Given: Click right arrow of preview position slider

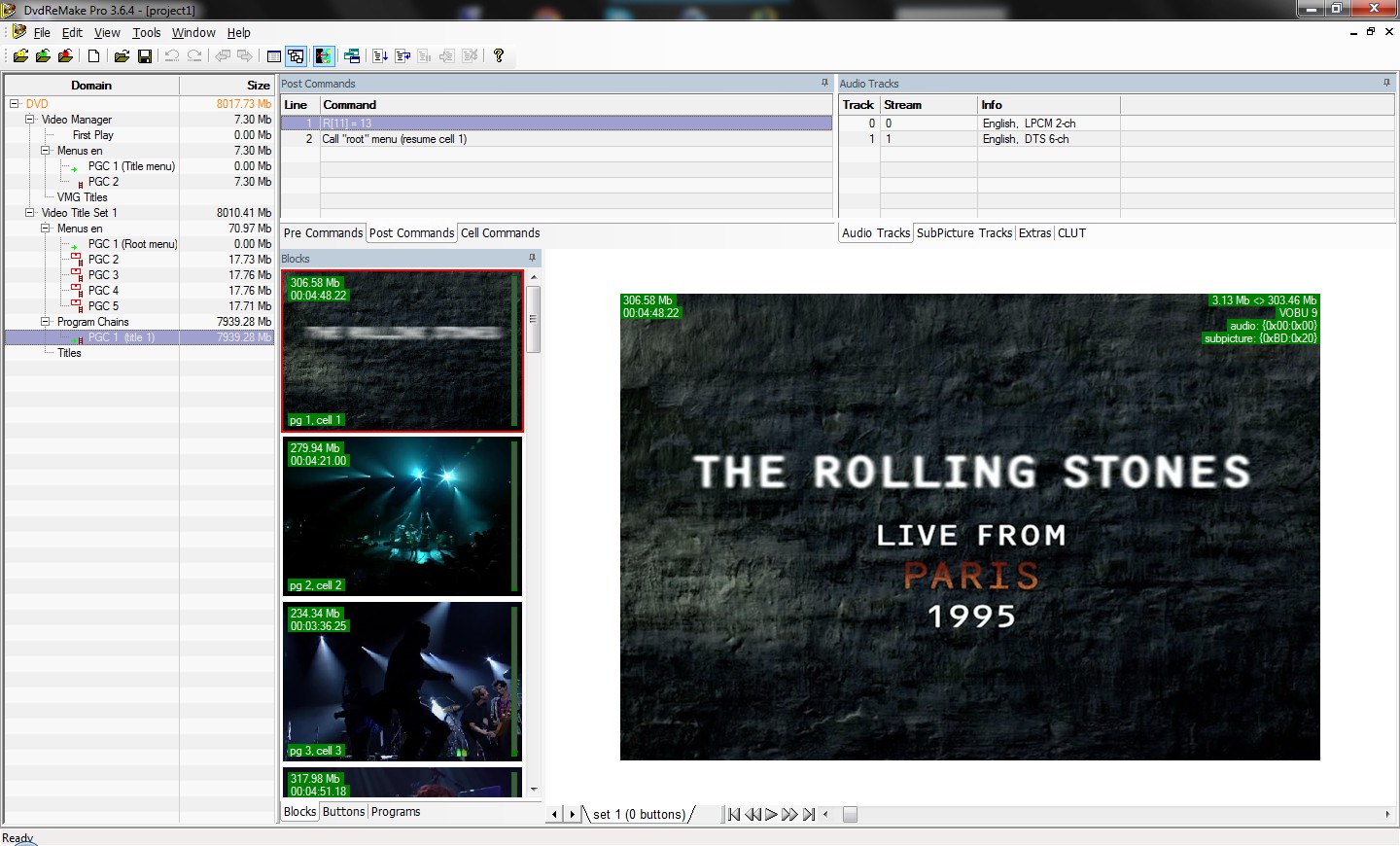Looking at the screenshot, I should (1387, 815).
